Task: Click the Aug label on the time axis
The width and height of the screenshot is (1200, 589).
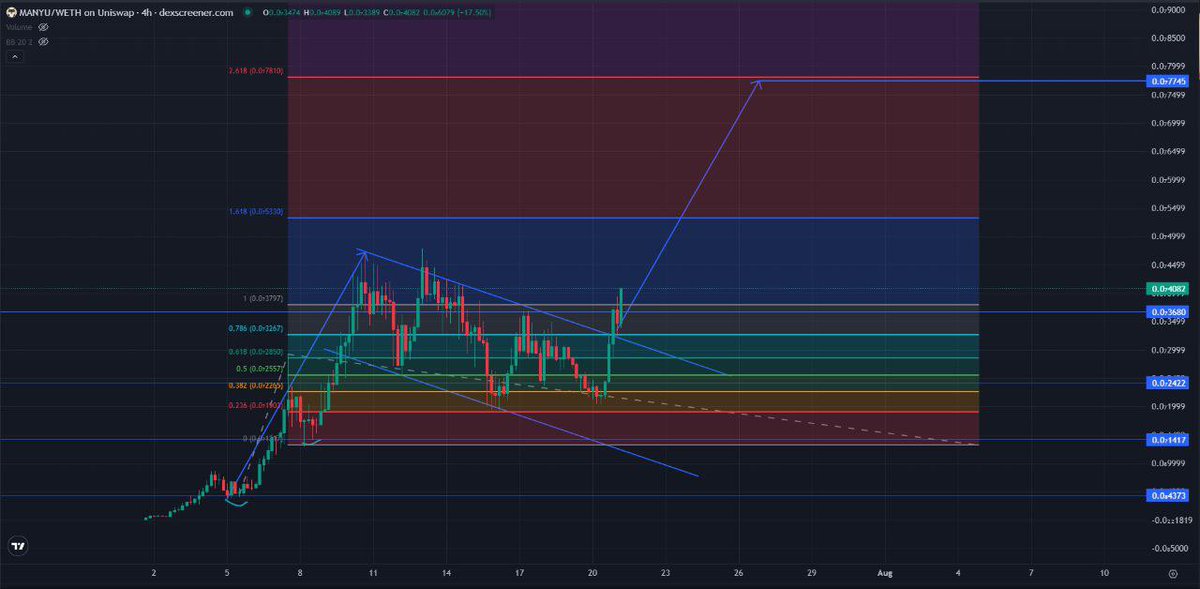Action: (885, 574)
